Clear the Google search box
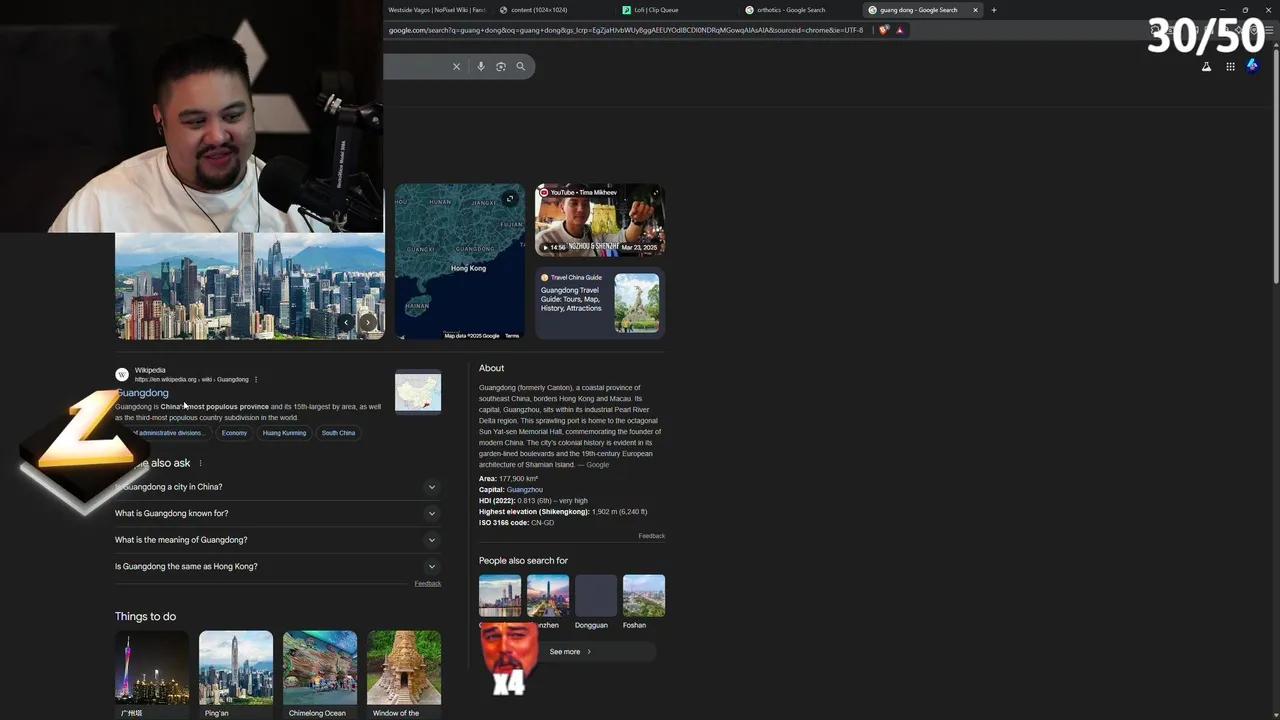Viewport: 1280px width, 720px height. coord(456,67)
